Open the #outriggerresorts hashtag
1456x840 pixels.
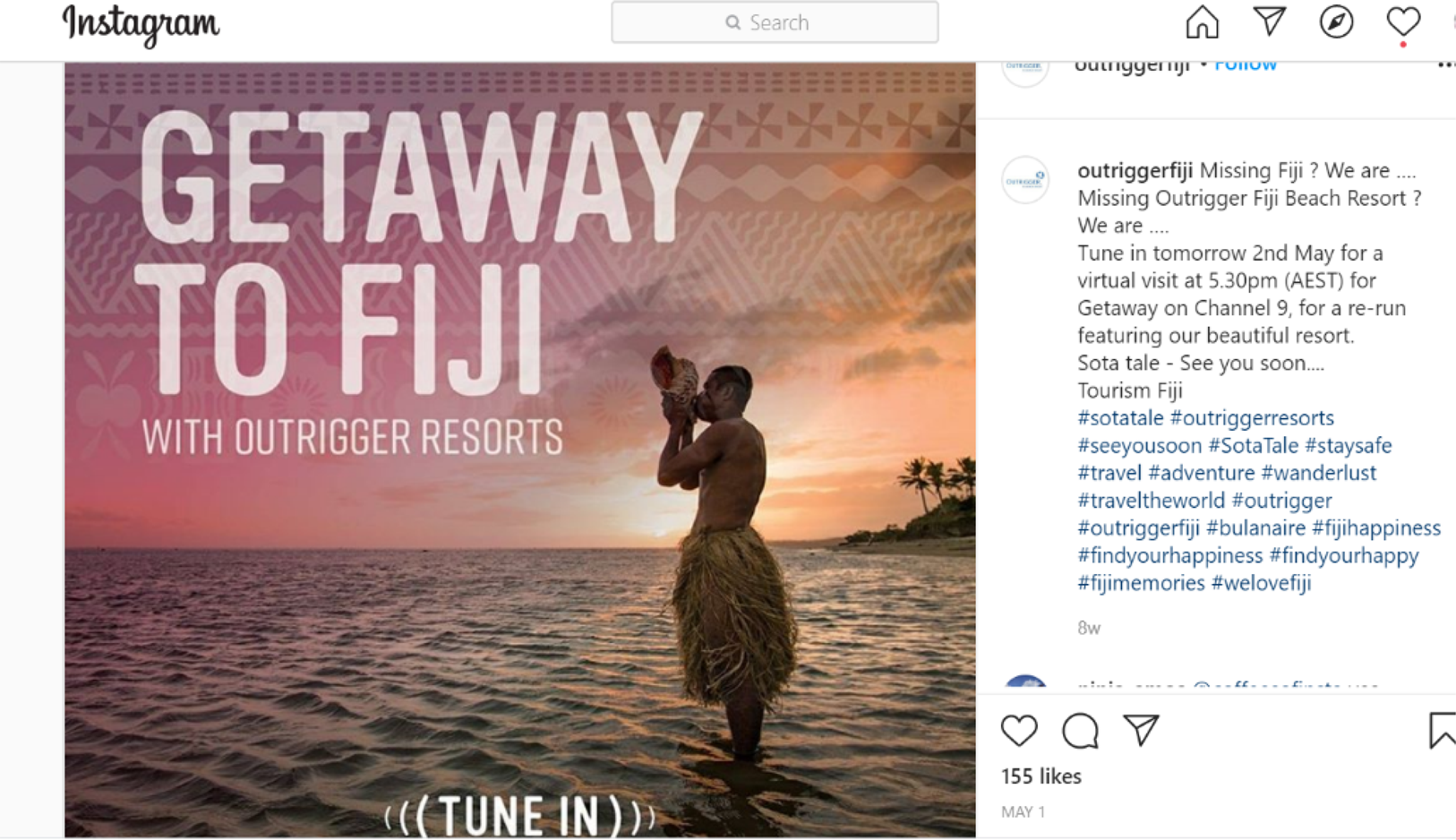pyautogui.click(x=1252, y=417)
